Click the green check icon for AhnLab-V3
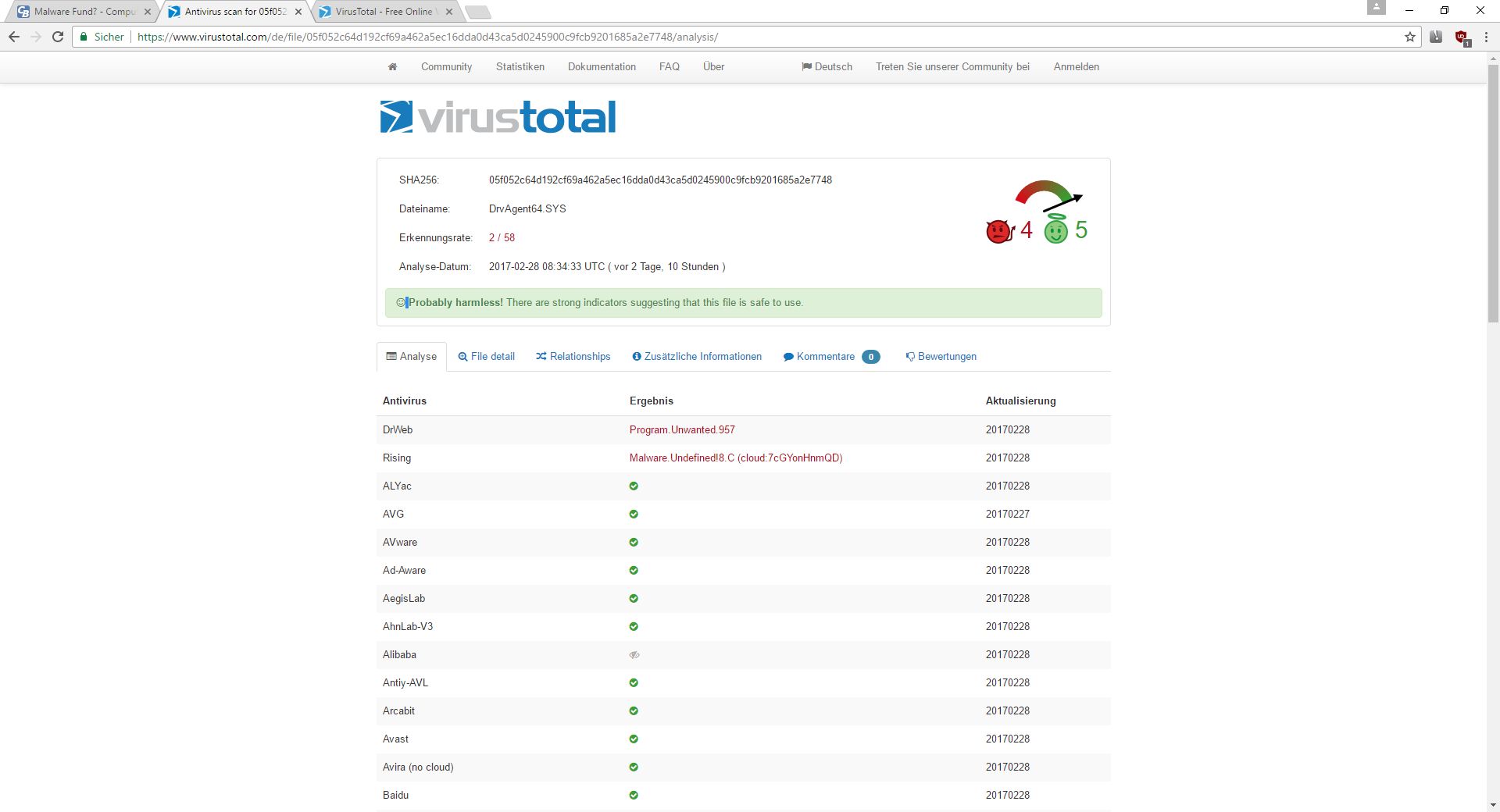The height and width of the screenshot is (812, 1500). point(634,626)
